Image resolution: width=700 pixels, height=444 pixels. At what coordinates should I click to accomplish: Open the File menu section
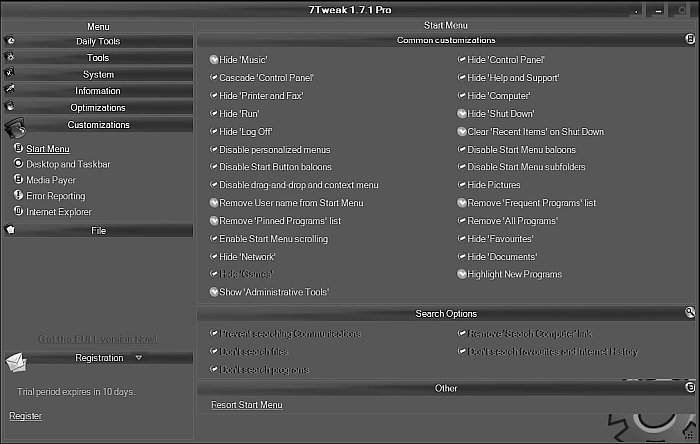click(98, 230)
